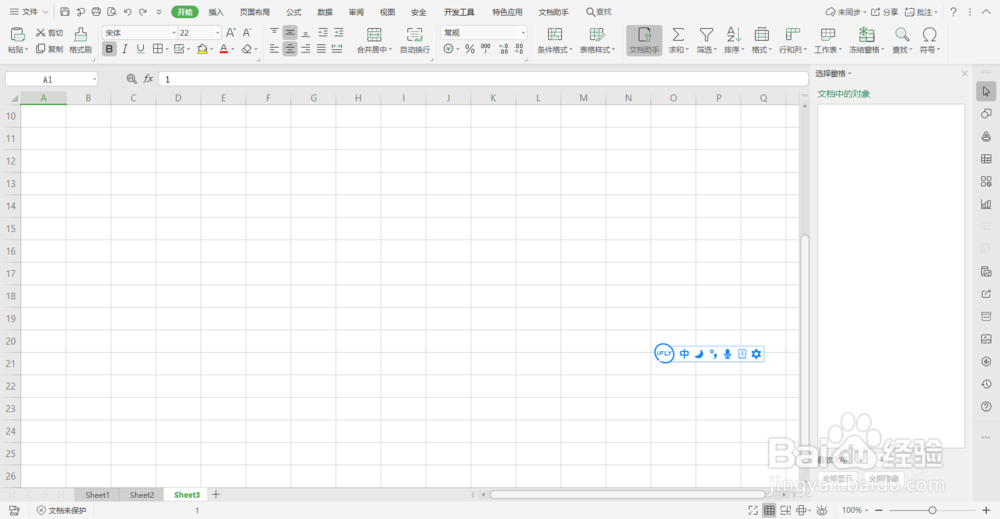
Task: Toggle align text right
Action: point(305,49)
